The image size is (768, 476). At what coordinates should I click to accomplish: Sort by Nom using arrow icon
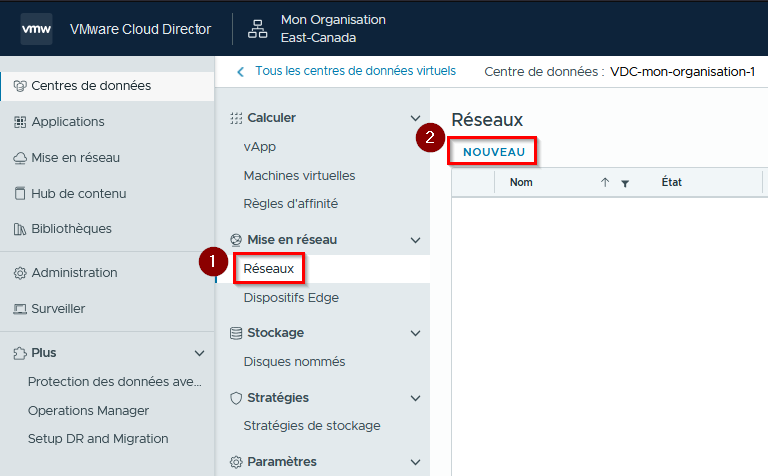pyautogui.click(x=605, y=183)
